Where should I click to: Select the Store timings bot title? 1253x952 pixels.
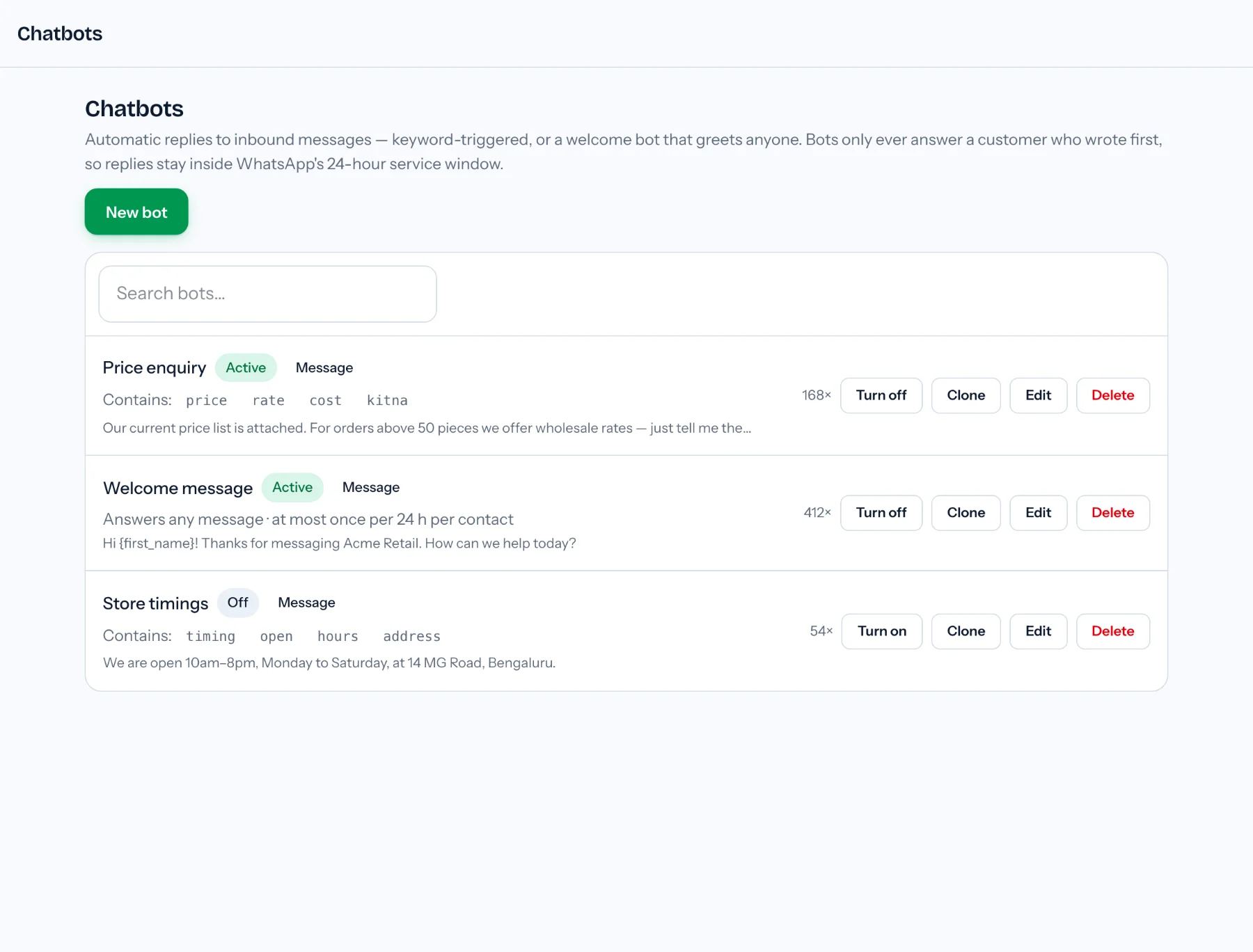(x=155, y=603)
